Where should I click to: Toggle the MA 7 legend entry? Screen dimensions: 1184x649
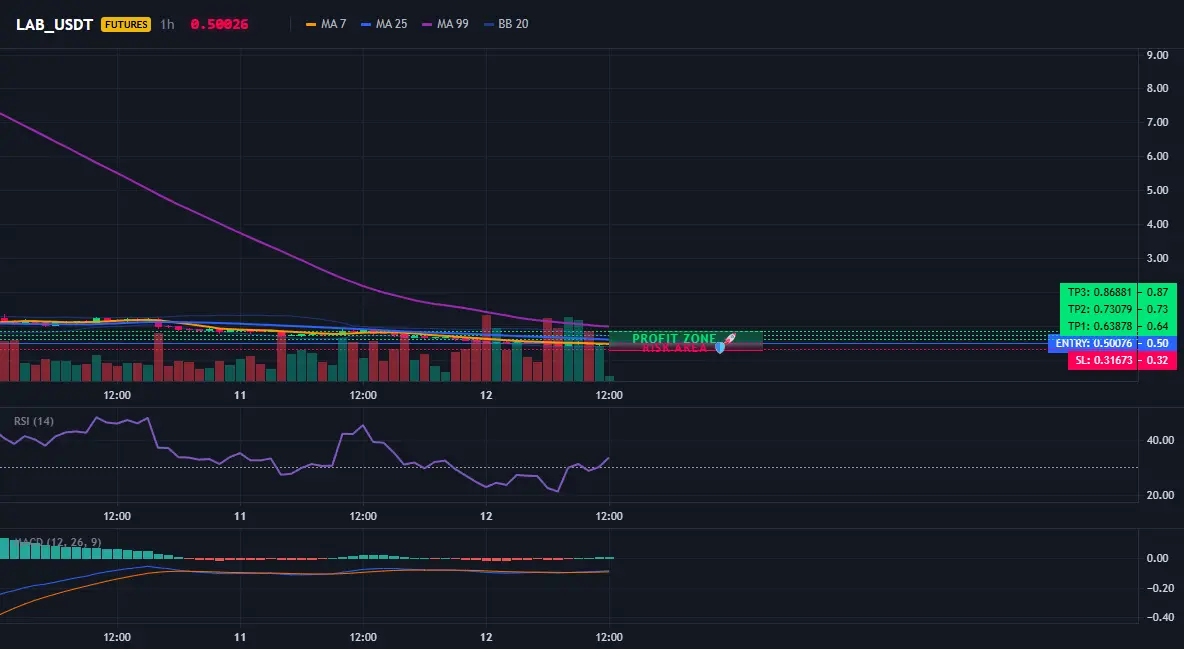pyautogui.click(x=326, y=24)
